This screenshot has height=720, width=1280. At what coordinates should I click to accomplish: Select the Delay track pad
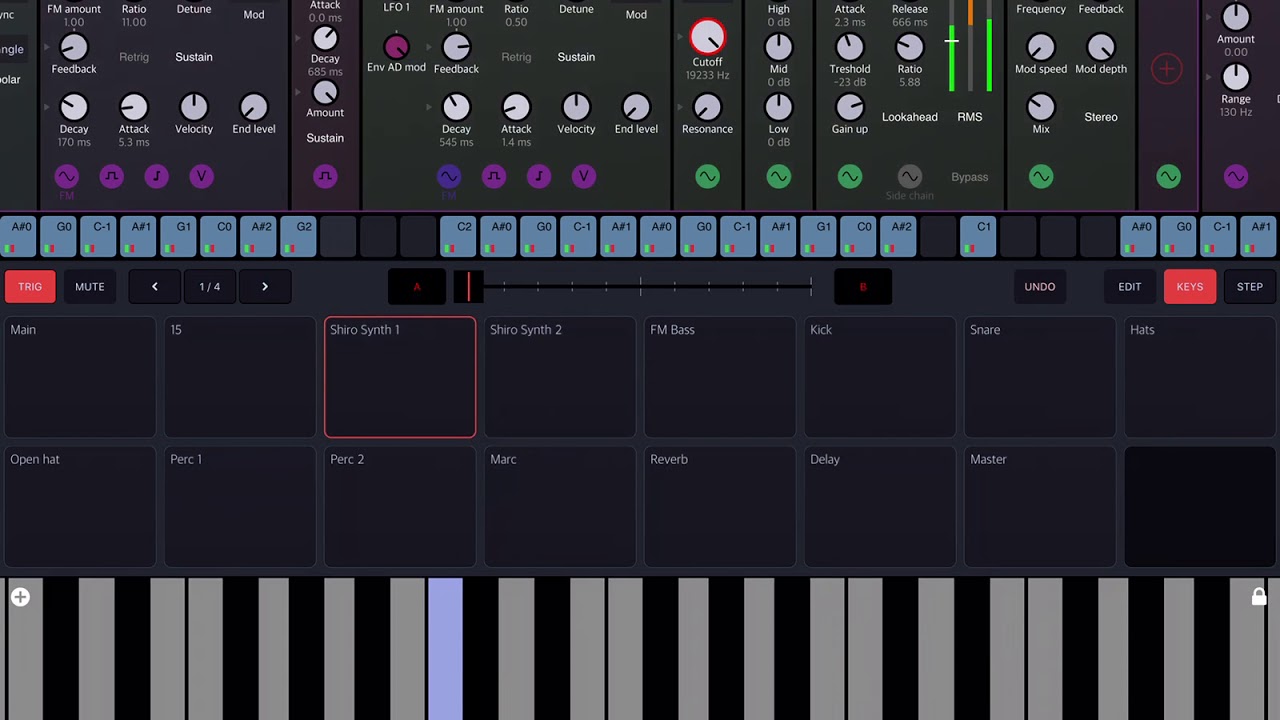pyautogui.click(x=880, y=507)
